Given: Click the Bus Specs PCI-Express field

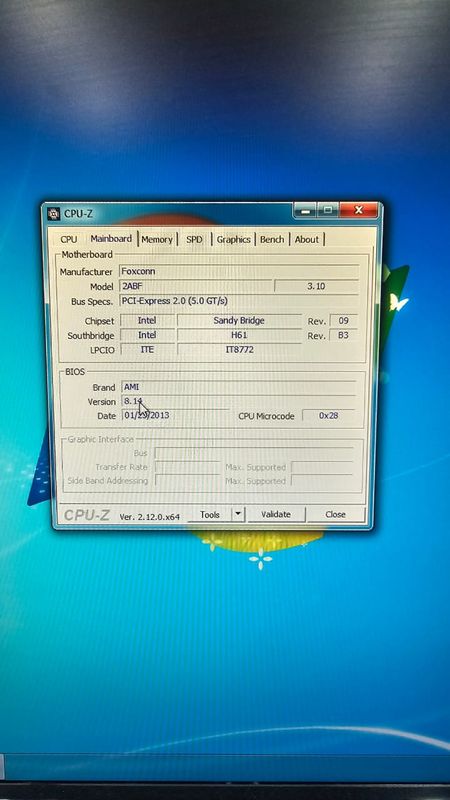Looking at the screenshot, I should pyautogui.click(x=239, y=301).
